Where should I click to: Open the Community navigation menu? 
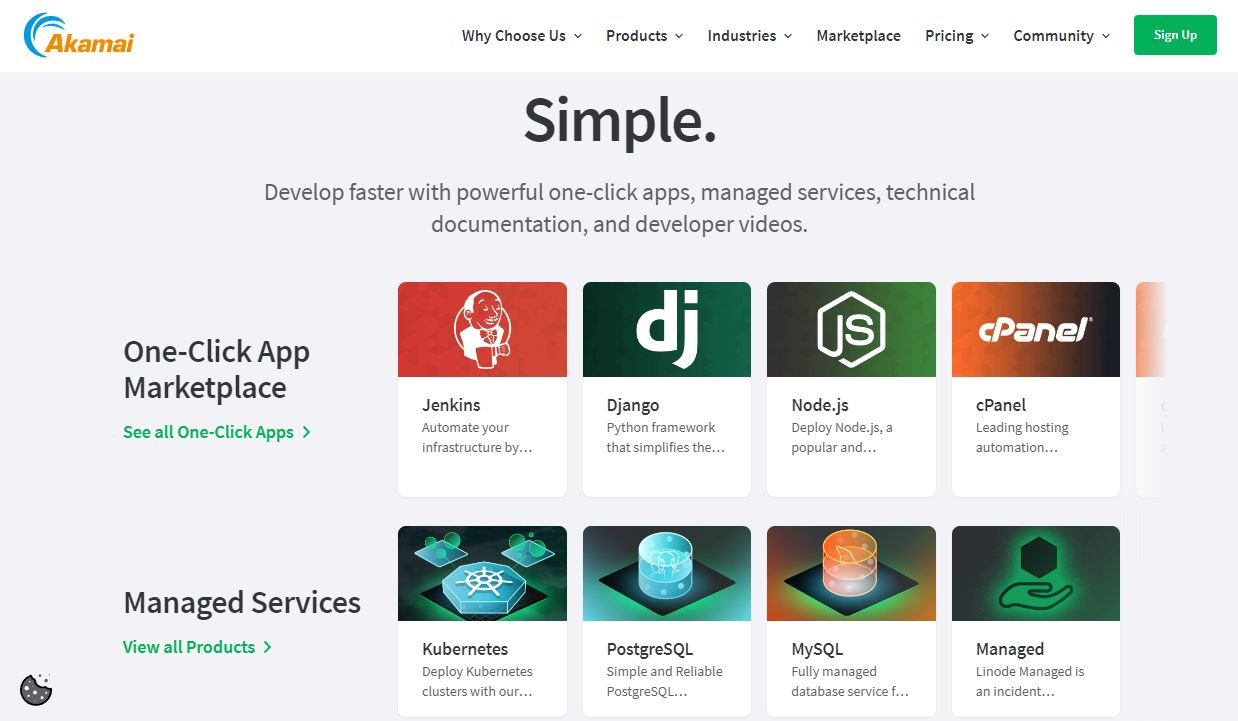pos(1061,36)
